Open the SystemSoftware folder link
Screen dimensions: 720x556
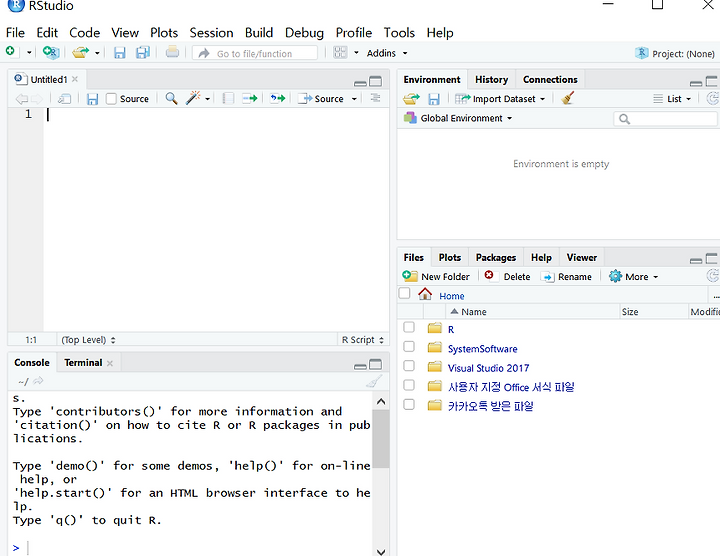pyautogui.click(x=483, y=349)
